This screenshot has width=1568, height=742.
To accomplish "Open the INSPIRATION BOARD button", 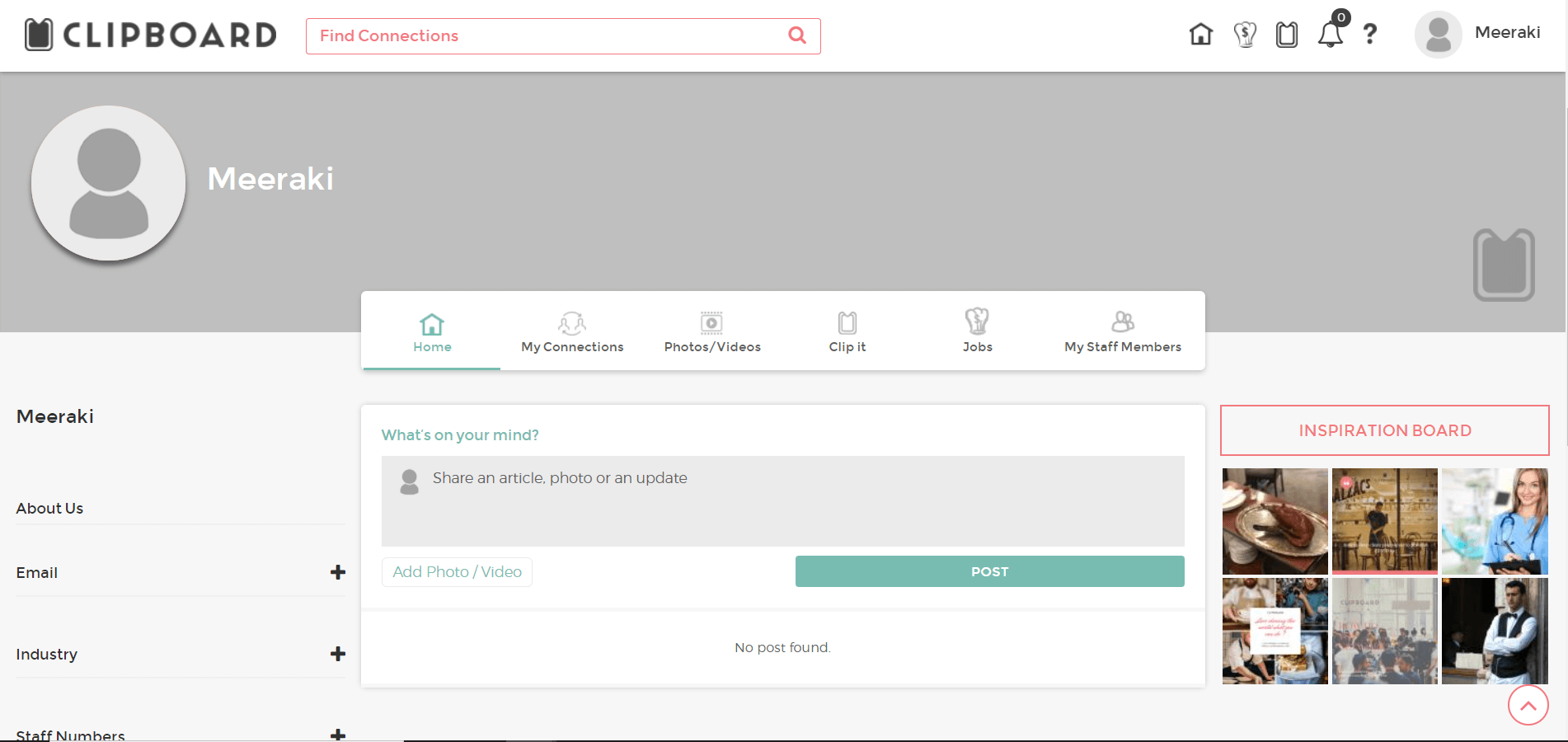I will tap(1384, 430).
